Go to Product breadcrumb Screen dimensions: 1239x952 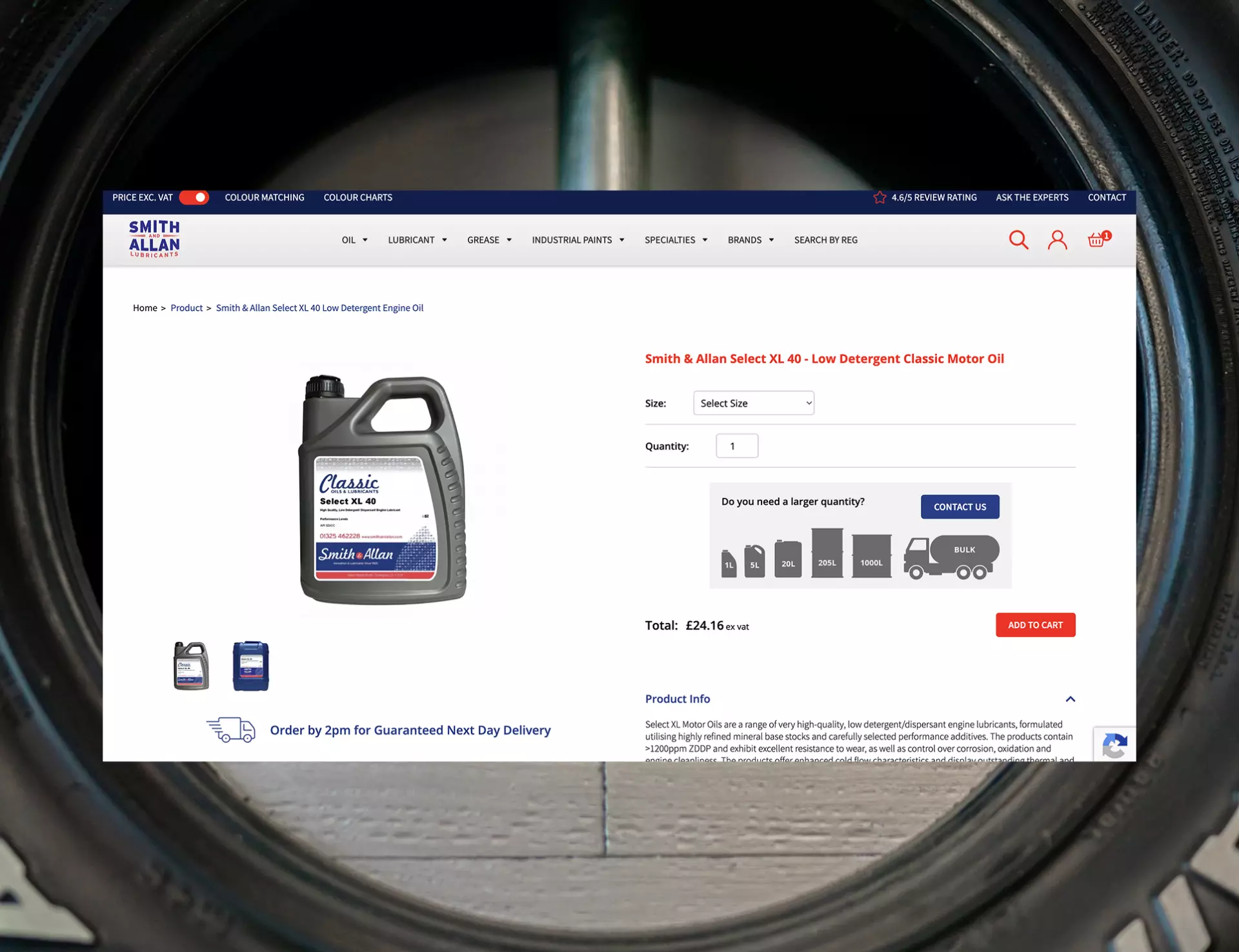click(x=186, y=308)
